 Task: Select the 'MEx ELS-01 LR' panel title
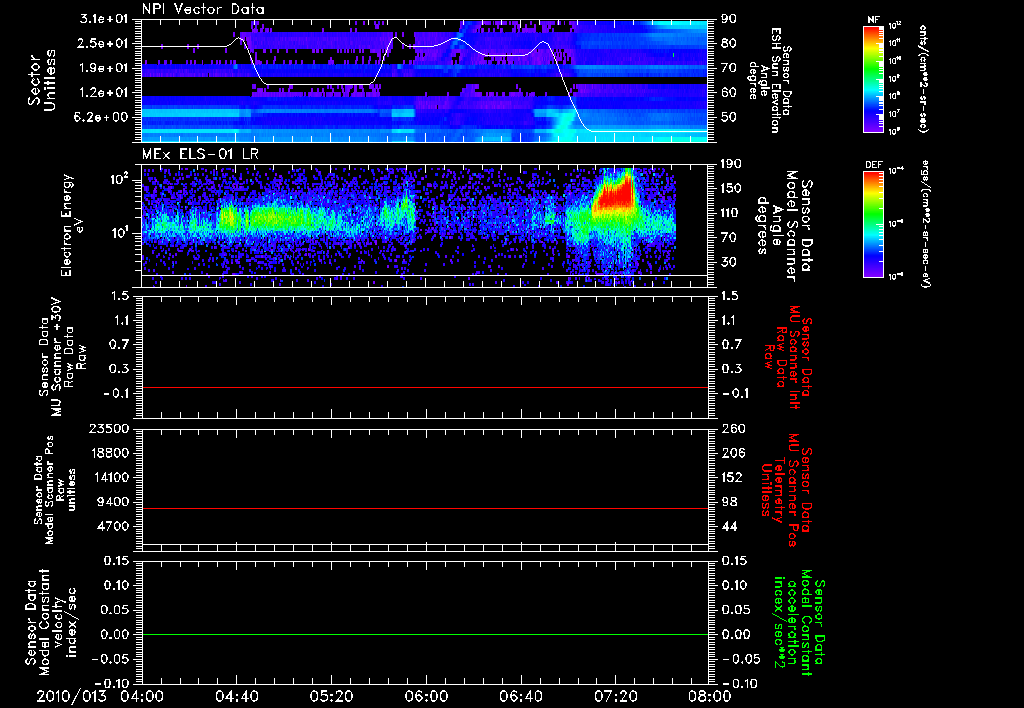coord(200,155)
